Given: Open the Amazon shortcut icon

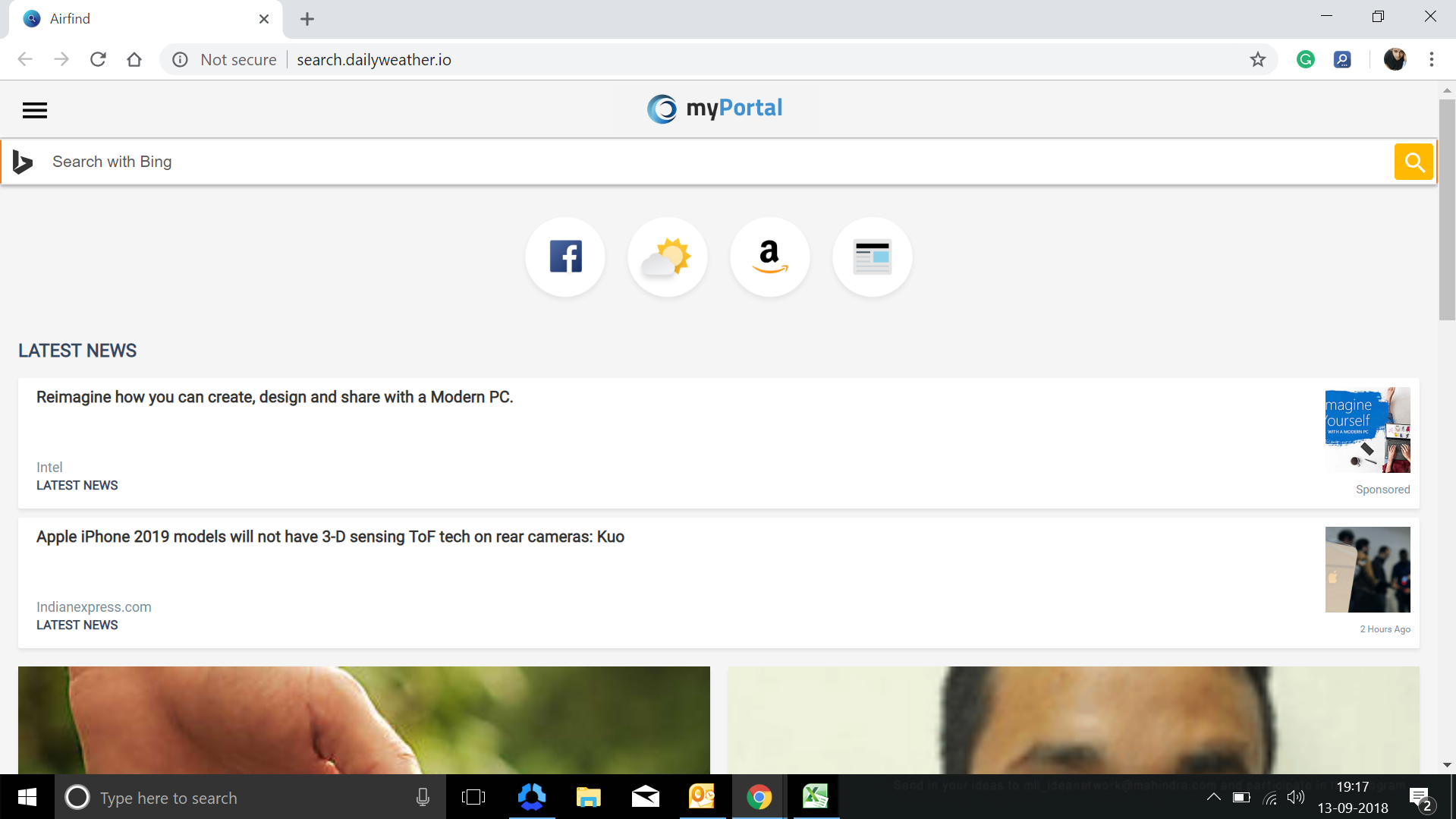Looking at the screenshot, I should [x=769, y=257].
